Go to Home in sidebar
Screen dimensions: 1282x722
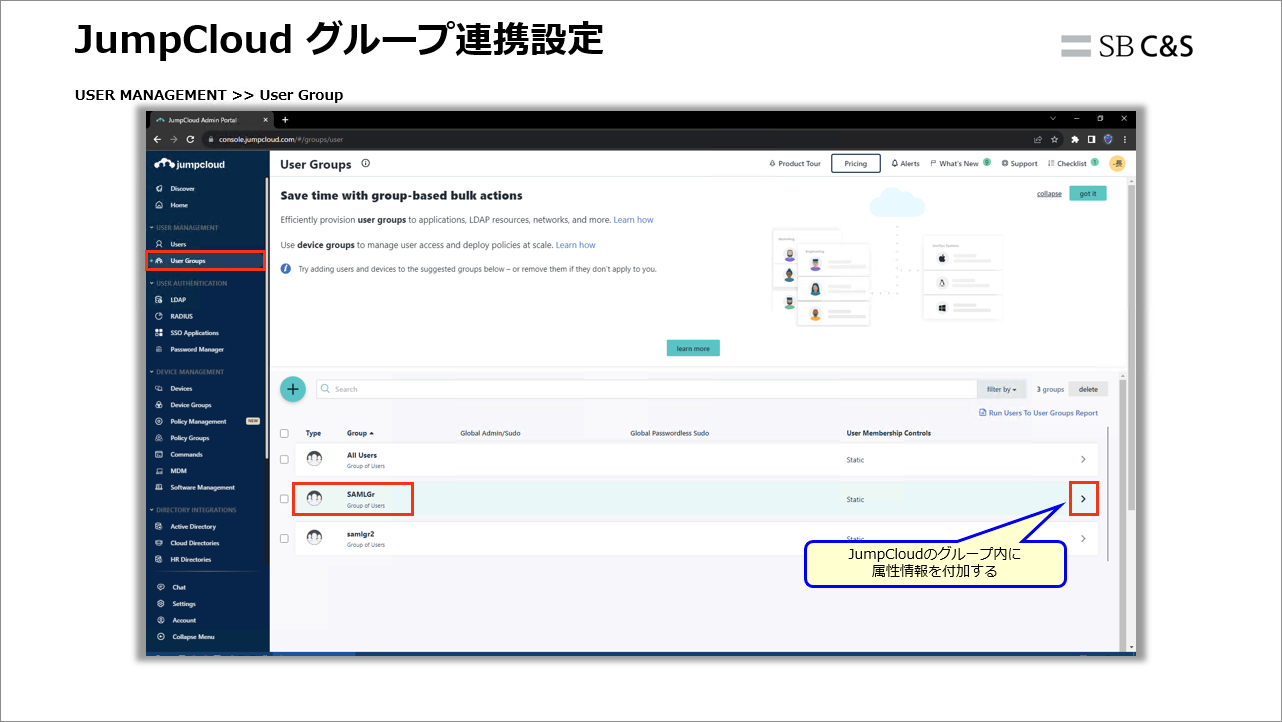[178, 205]
